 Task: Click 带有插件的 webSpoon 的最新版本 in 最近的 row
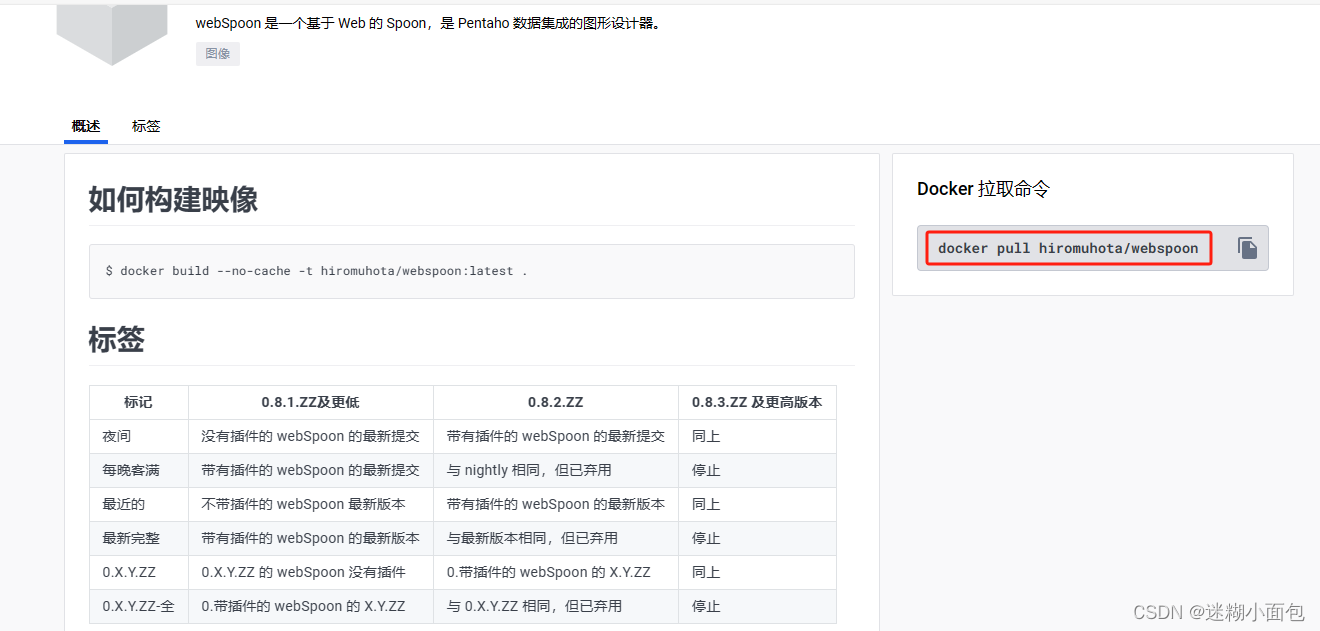coord(556,504)
